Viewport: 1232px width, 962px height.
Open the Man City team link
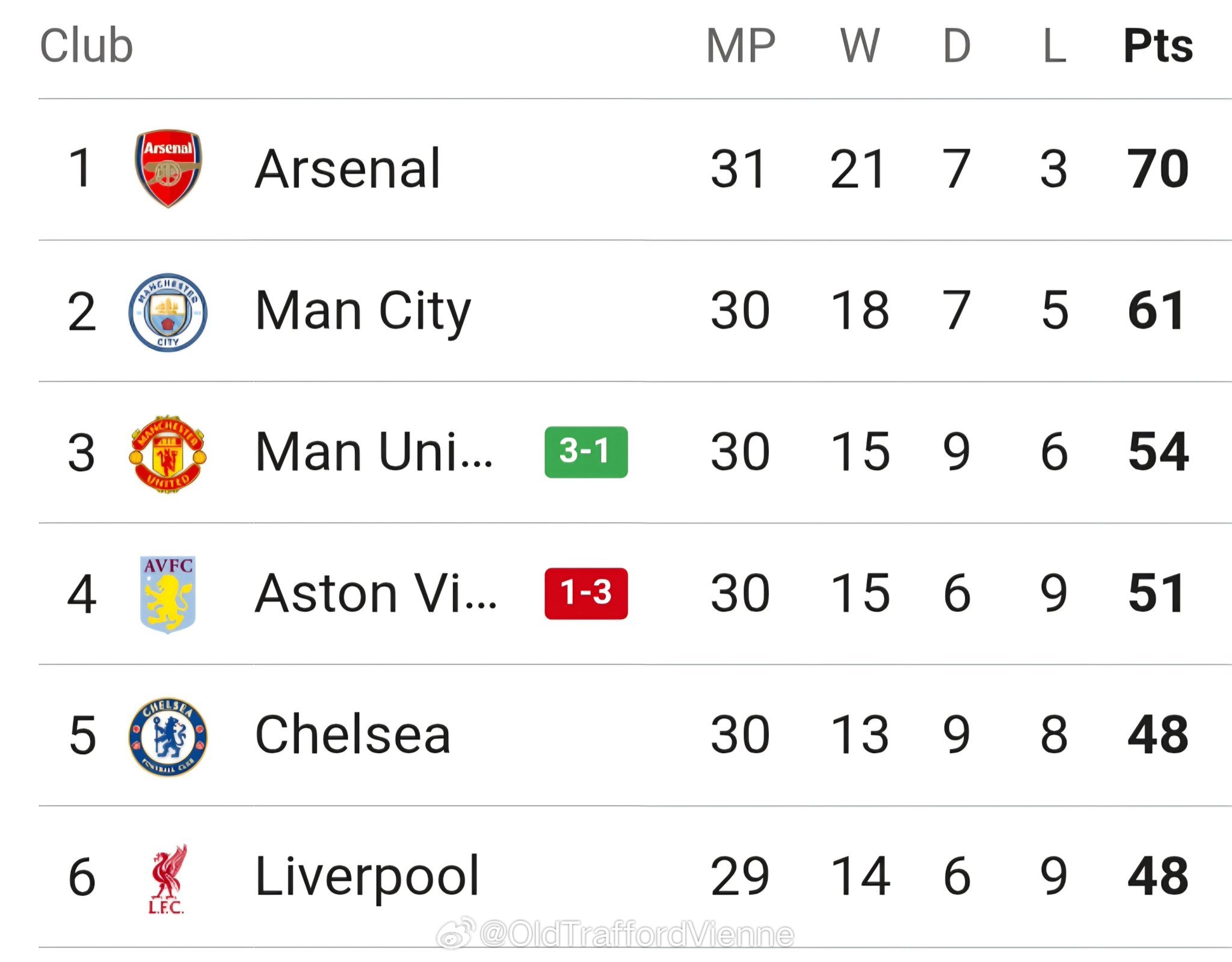pyautogui.click(x=363, y=312)
